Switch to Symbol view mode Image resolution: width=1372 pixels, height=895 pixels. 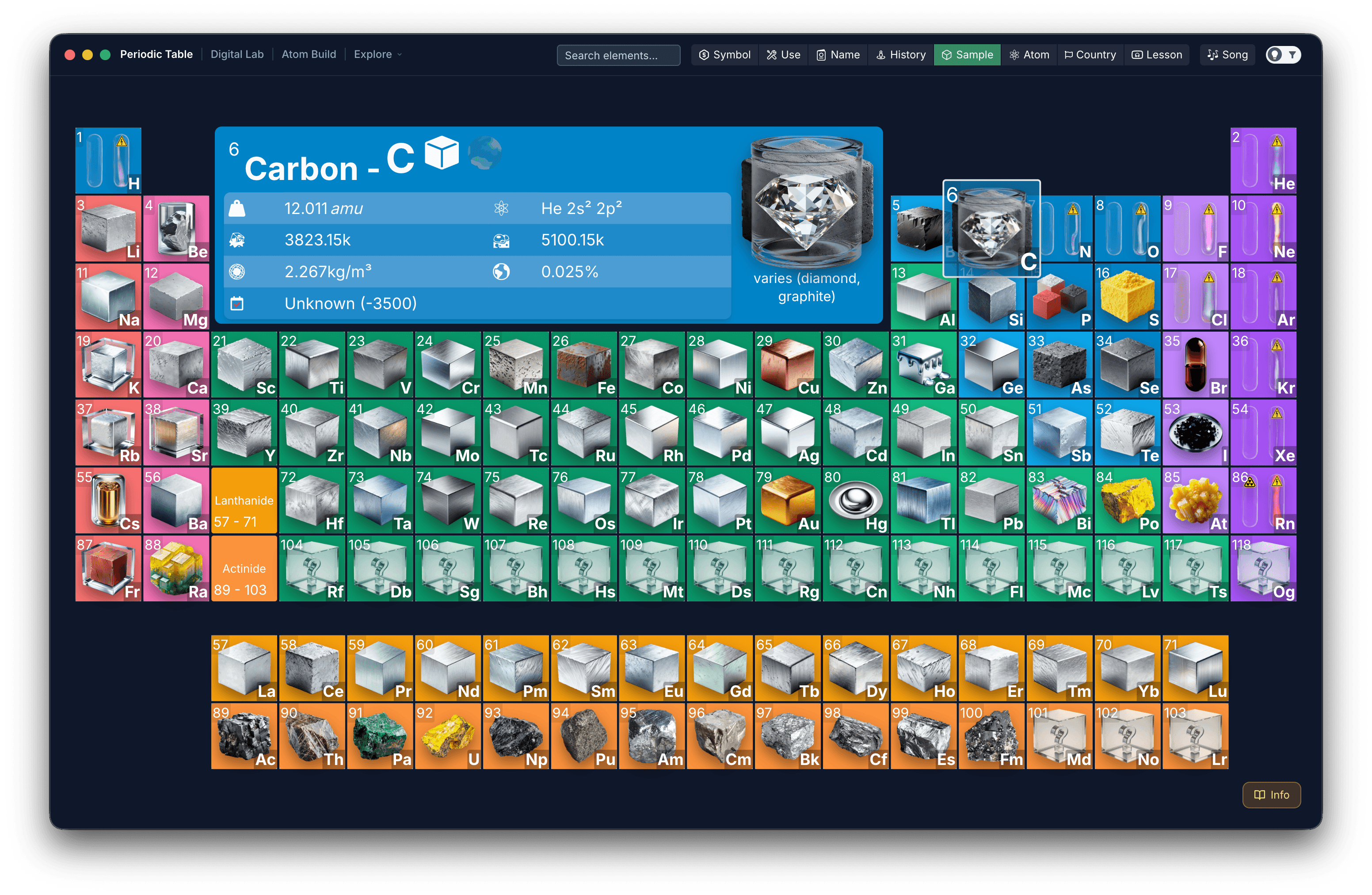(x=724, y=55)
